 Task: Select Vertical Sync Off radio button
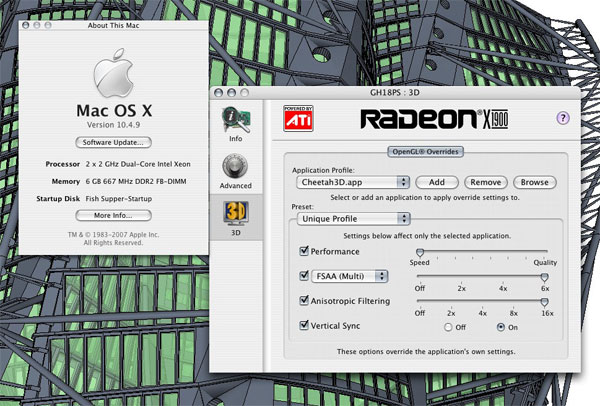pyautogui.click(x=448, y=327)
